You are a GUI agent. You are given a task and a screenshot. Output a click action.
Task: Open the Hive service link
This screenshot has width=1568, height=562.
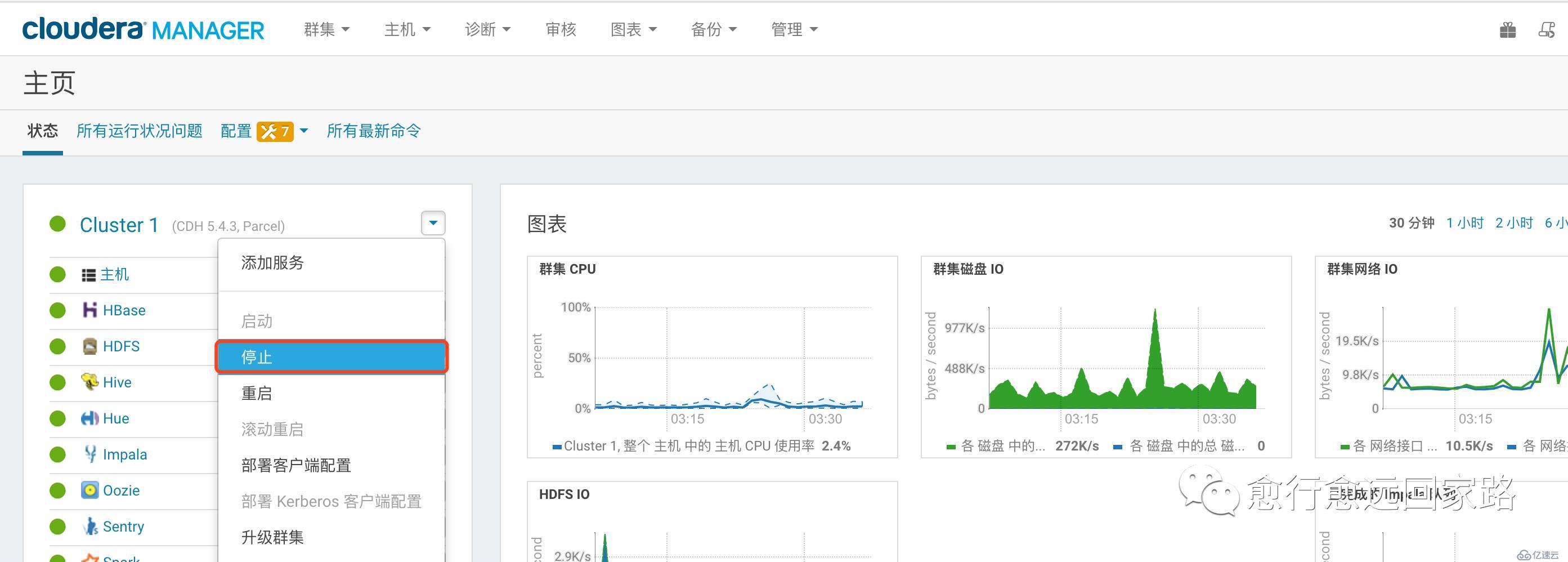[x=117, y=382]
